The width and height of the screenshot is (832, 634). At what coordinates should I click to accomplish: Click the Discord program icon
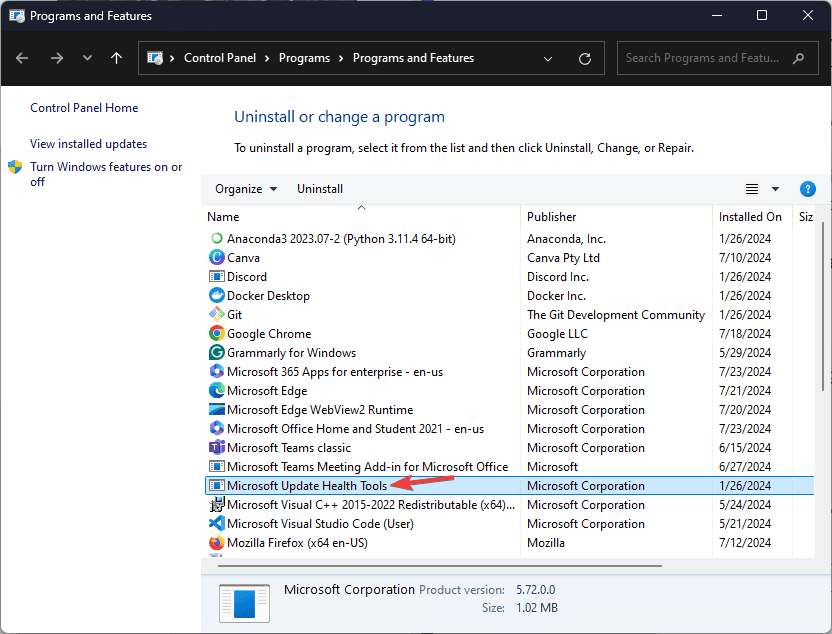216,277
